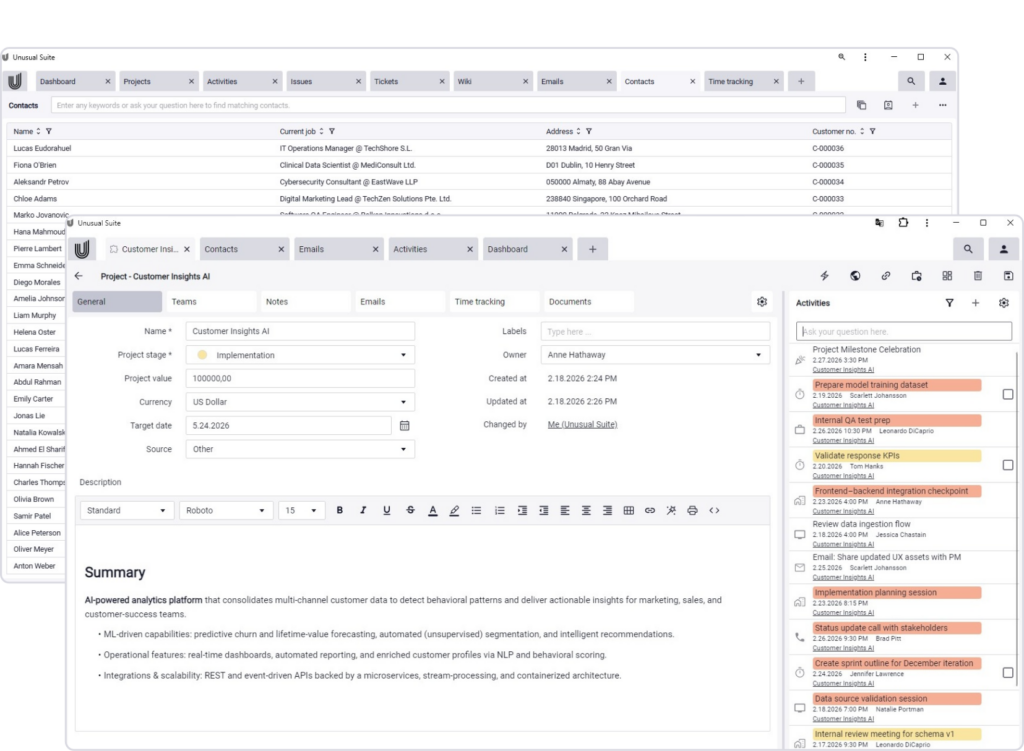Switch to the Time tracking tab
This screenshot has width=1024, height=751.
(494, 300)
